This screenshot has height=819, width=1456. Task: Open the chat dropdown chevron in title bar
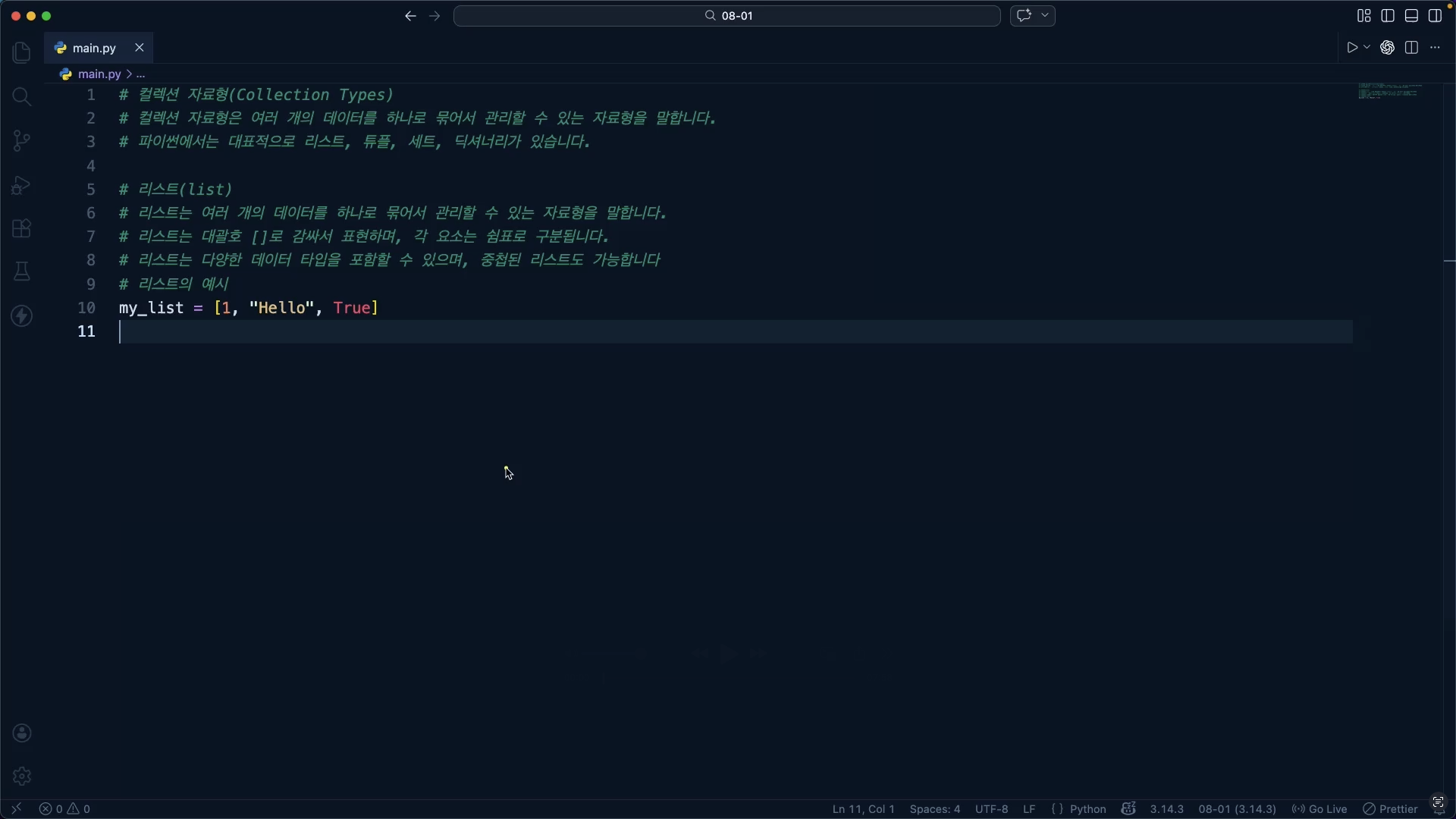(1045, 16)
